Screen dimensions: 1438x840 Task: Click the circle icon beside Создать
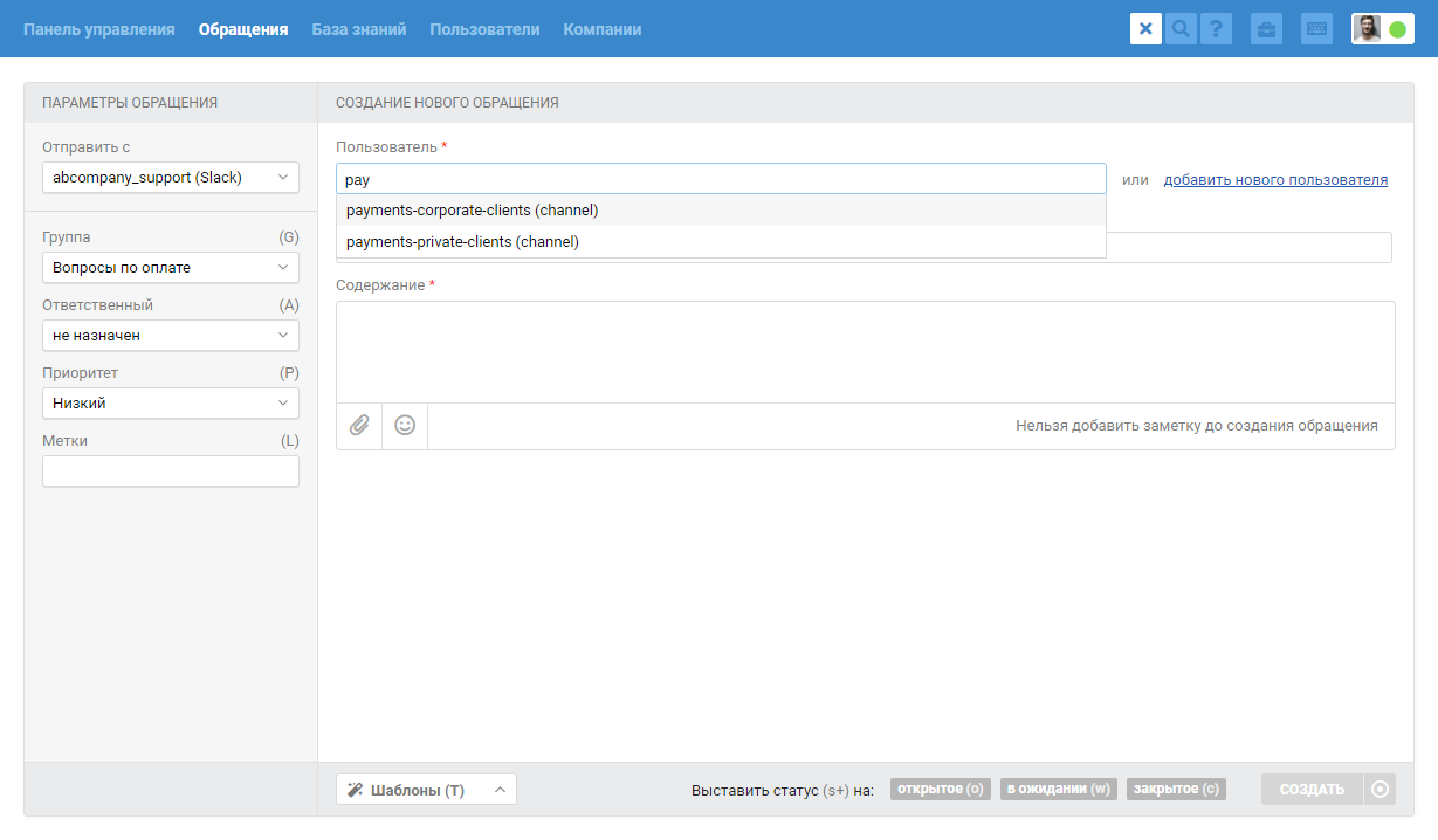[1379, 789]
